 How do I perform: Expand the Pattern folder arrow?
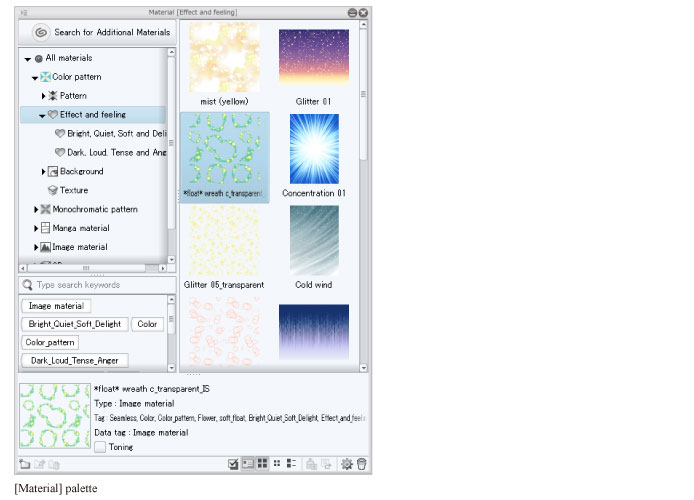[x=43, y=96]
